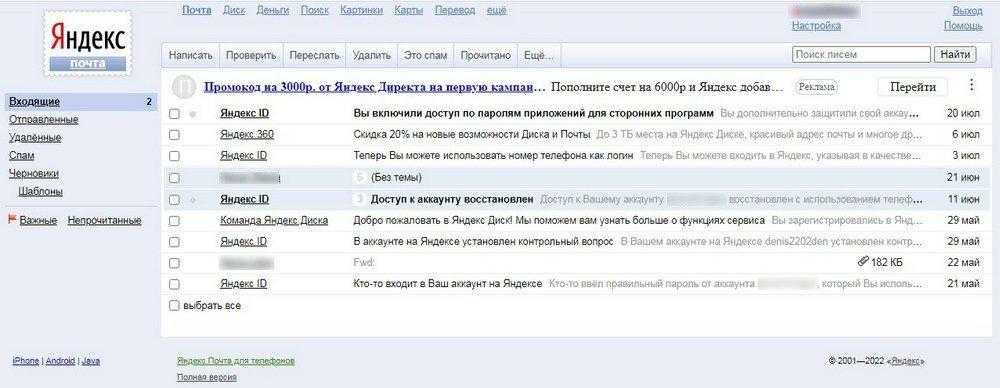Click the Реклама label badge
This screenshot has height=388, width=1000.
816,87
